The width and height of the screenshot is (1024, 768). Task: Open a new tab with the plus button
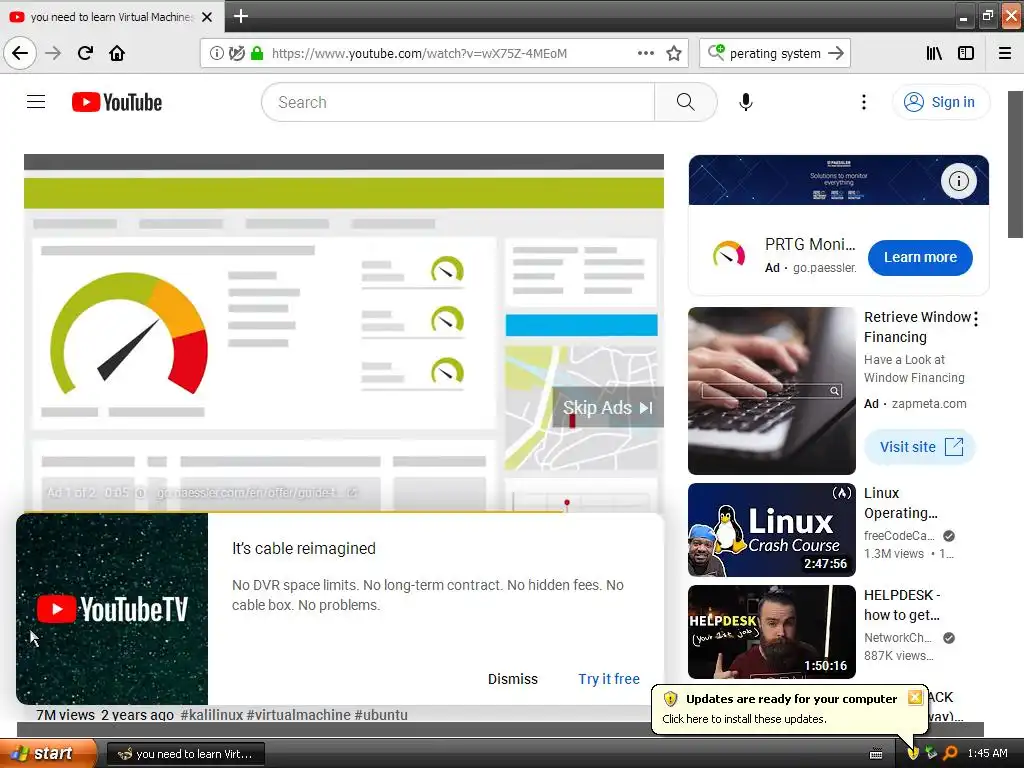tap(240, 16)
